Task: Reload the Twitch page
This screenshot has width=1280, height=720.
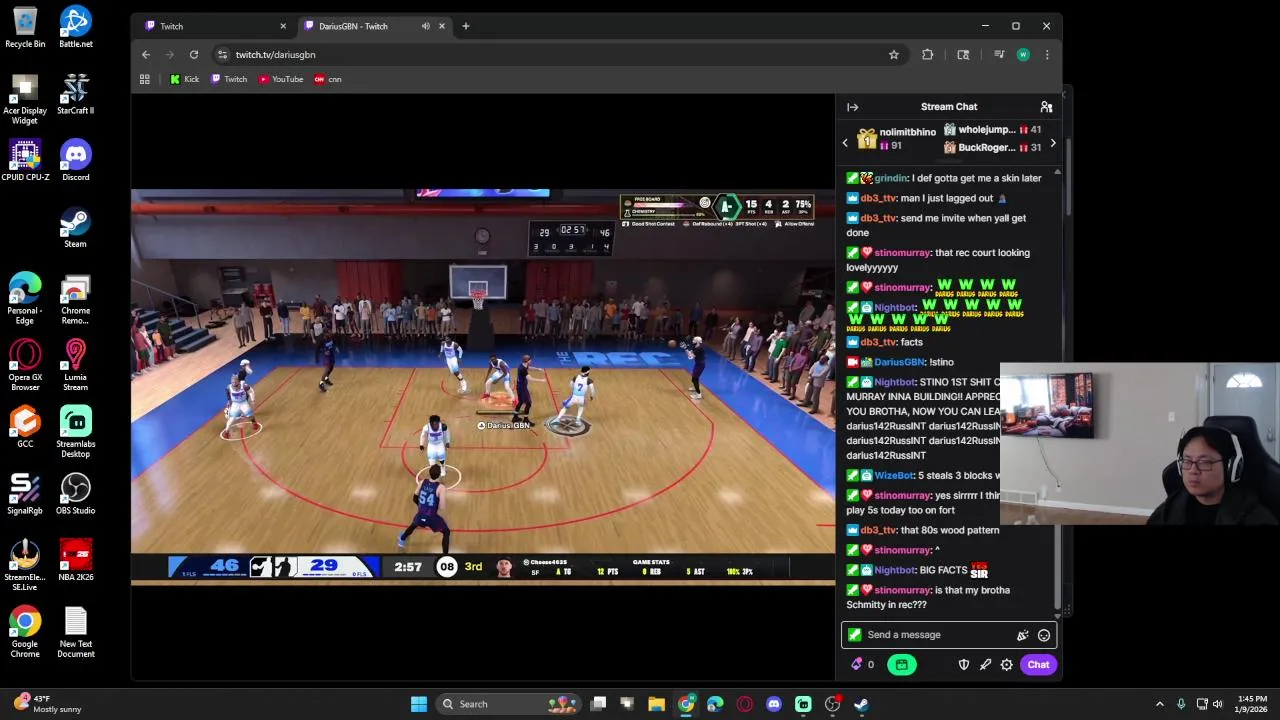Action: click(194, 55)
